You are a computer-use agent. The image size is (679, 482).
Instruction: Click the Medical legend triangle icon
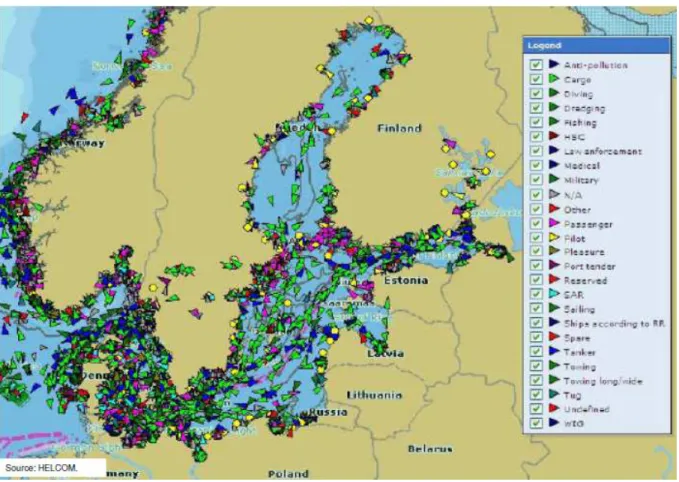click(x=554, y=165)
